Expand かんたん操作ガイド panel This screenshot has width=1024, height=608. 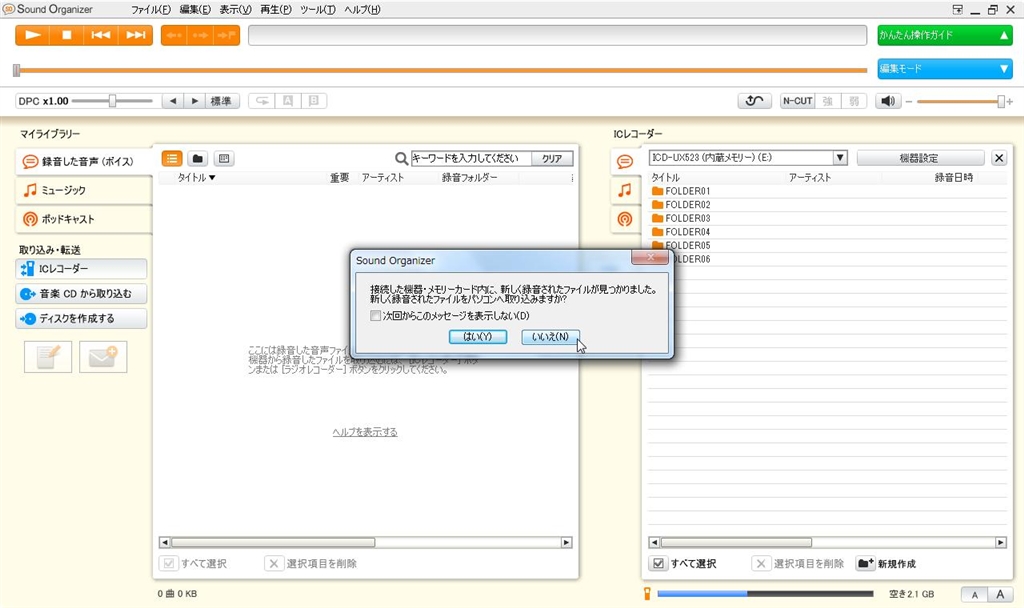pos(944,35)
